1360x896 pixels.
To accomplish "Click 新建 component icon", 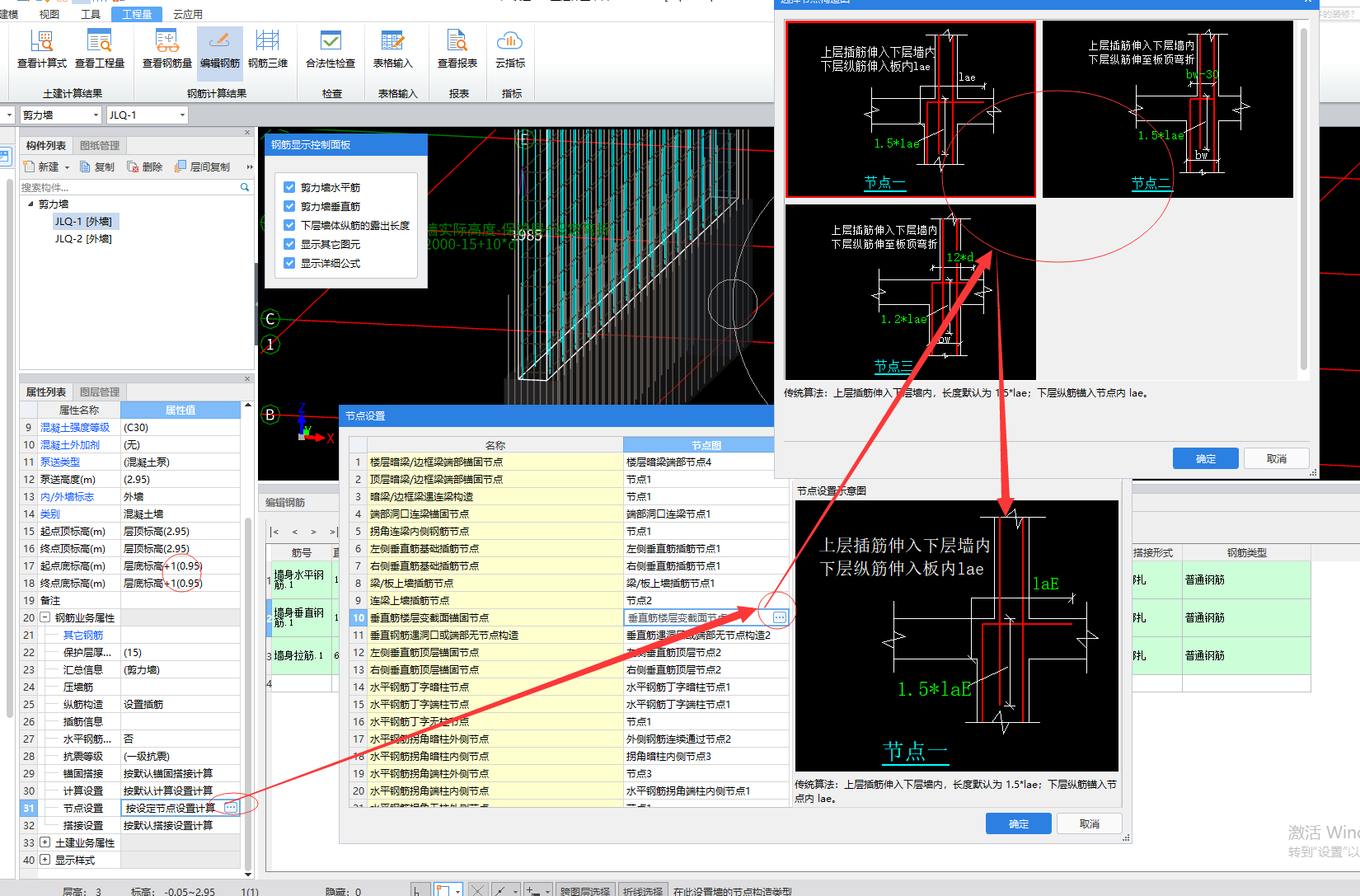I will pyautogui.click(x=30, y=167).
